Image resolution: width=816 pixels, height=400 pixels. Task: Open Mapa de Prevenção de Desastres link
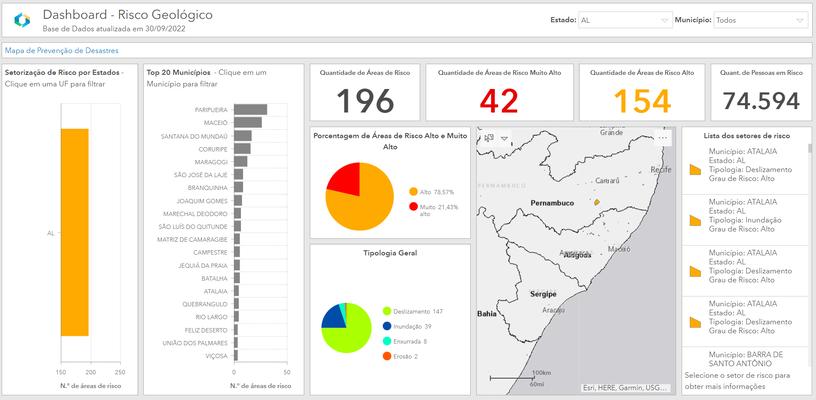point(62,50)
